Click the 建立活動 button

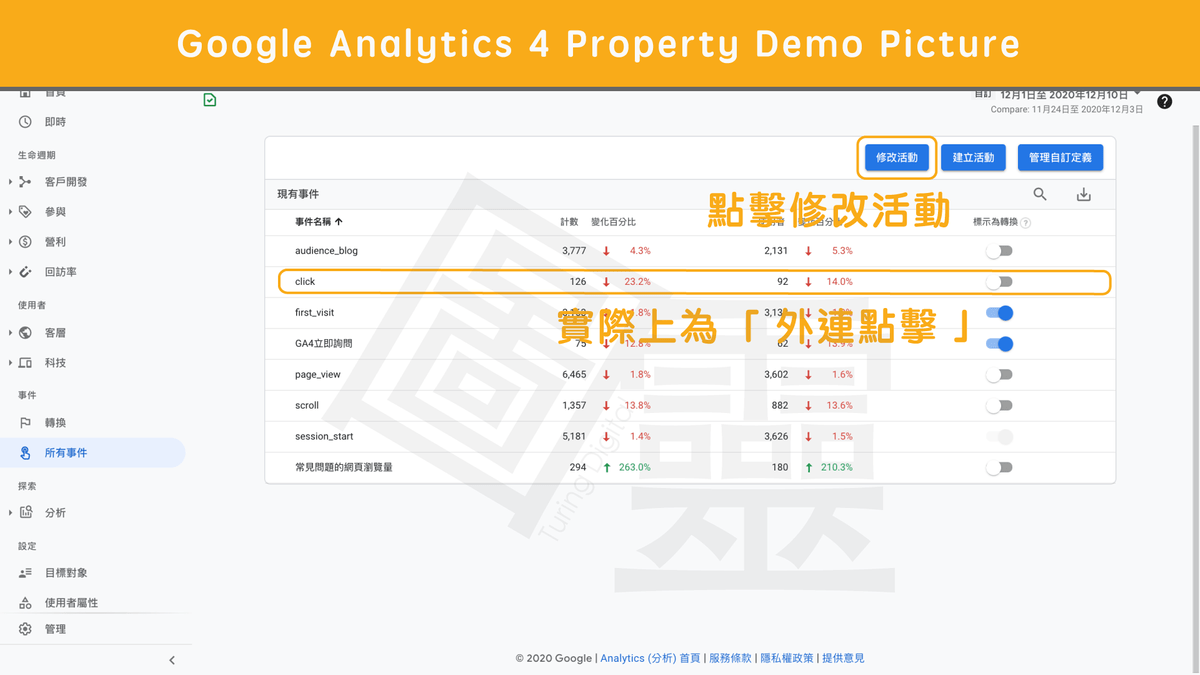coord(973,158)
